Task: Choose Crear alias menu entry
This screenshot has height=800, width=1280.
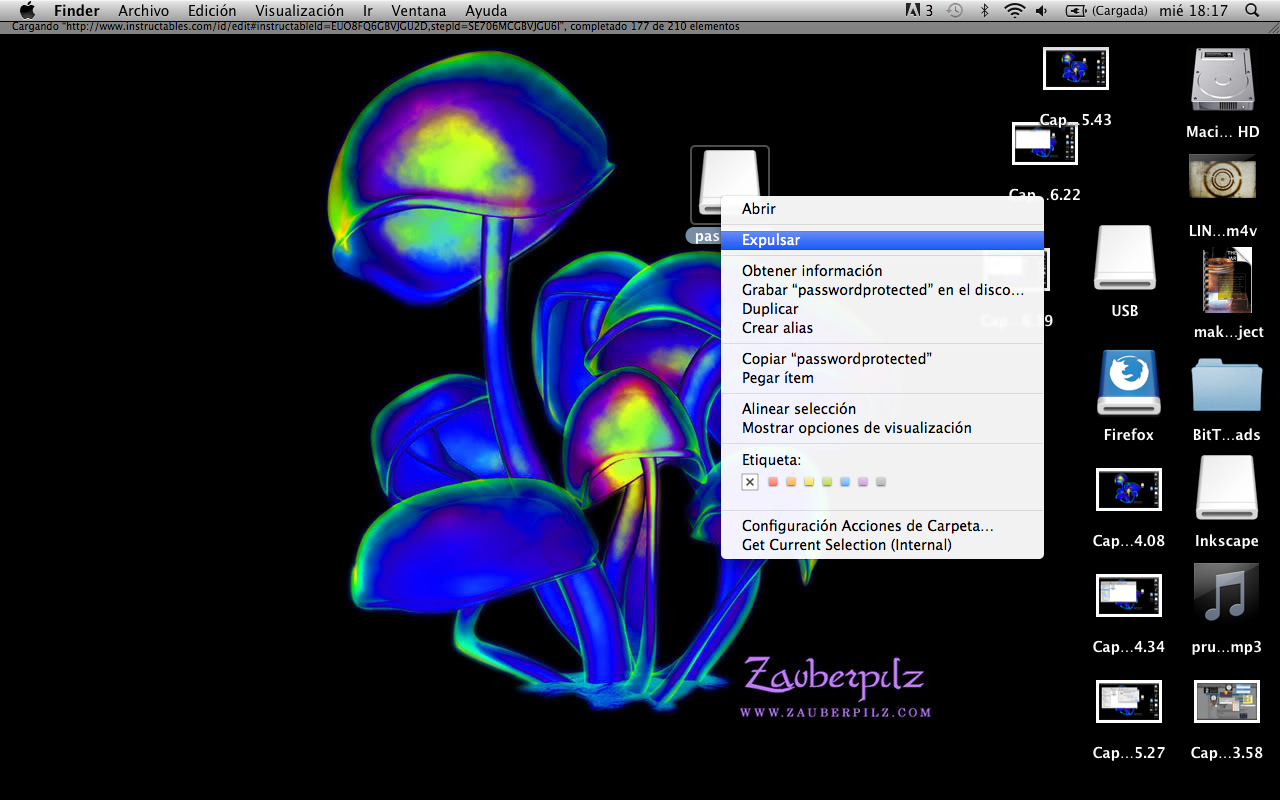Action: 882,328
